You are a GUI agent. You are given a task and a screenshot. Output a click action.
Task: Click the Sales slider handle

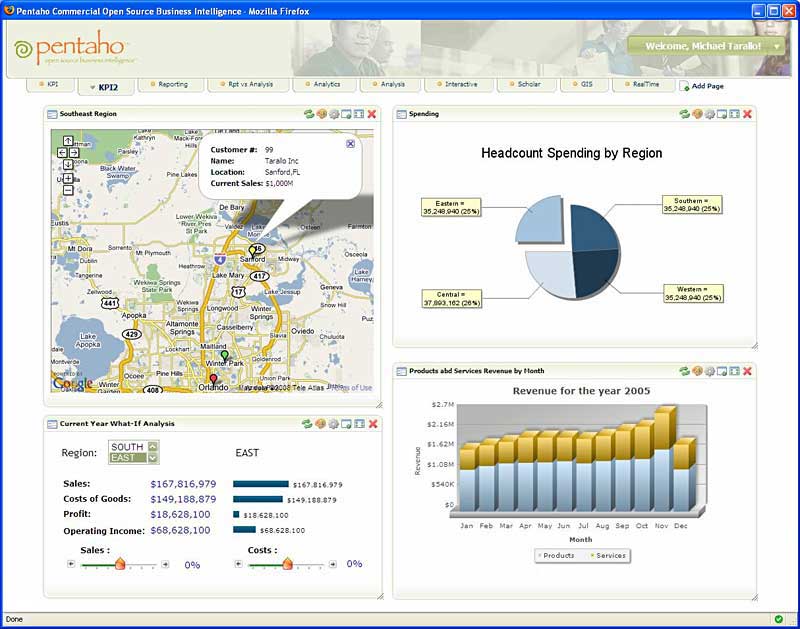tap(120, 563)
